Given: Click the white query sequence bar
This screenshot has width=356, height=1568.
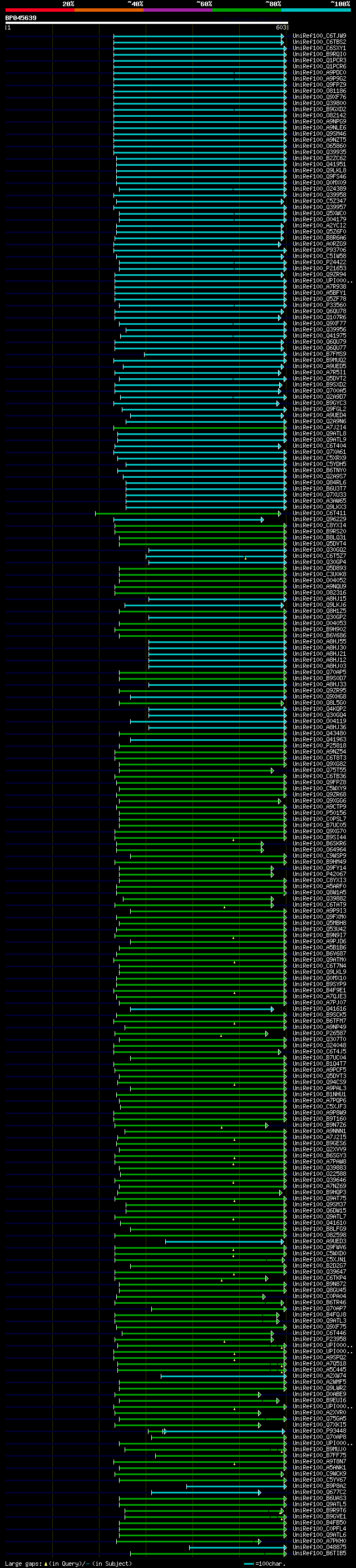Looking at the screenshot, I should [147, 23].
